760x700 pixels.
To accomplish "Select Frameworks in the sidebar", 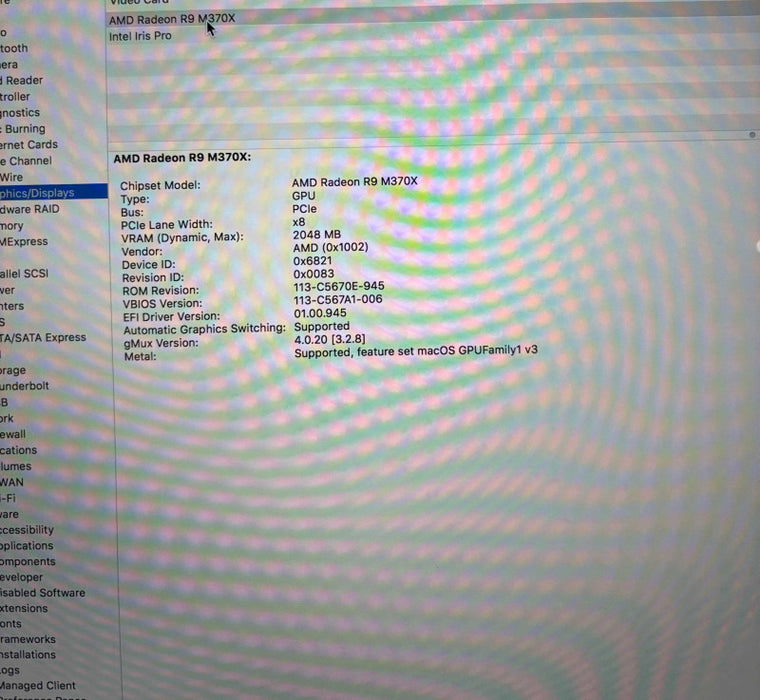I will (28, 639).
